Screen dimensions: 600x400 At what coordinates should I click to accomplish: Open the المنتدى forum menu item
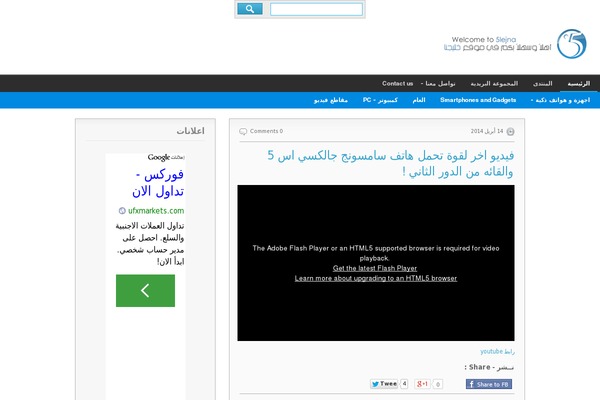pos(543,83)
